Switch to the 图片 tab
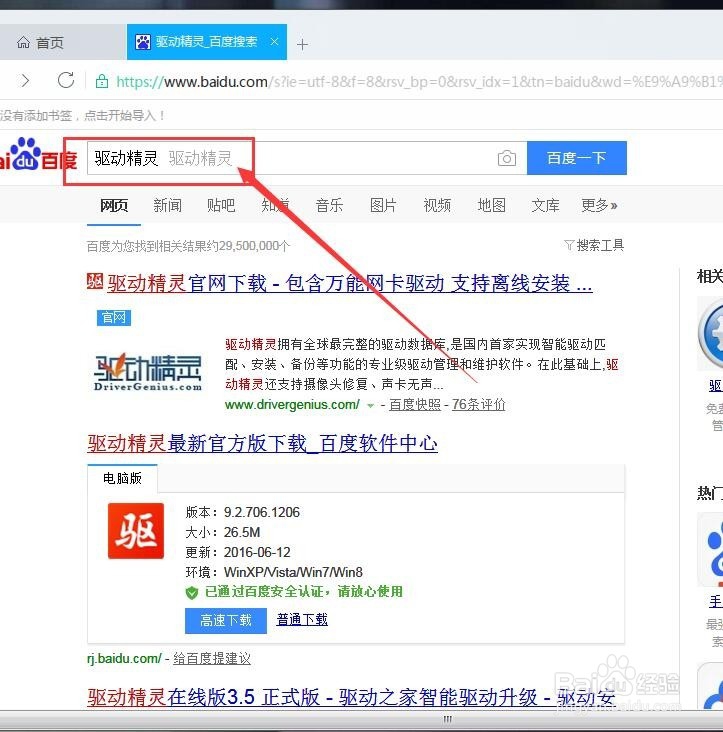 pyautogui.click(x=383, y=205)
